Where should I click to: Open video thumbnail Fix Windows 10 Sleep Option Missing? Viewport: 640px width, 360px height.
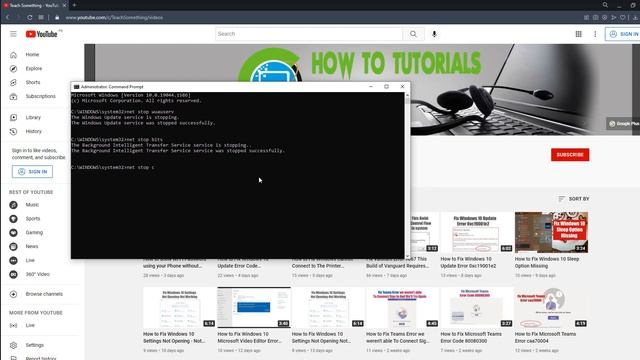[x=551, y=232]
